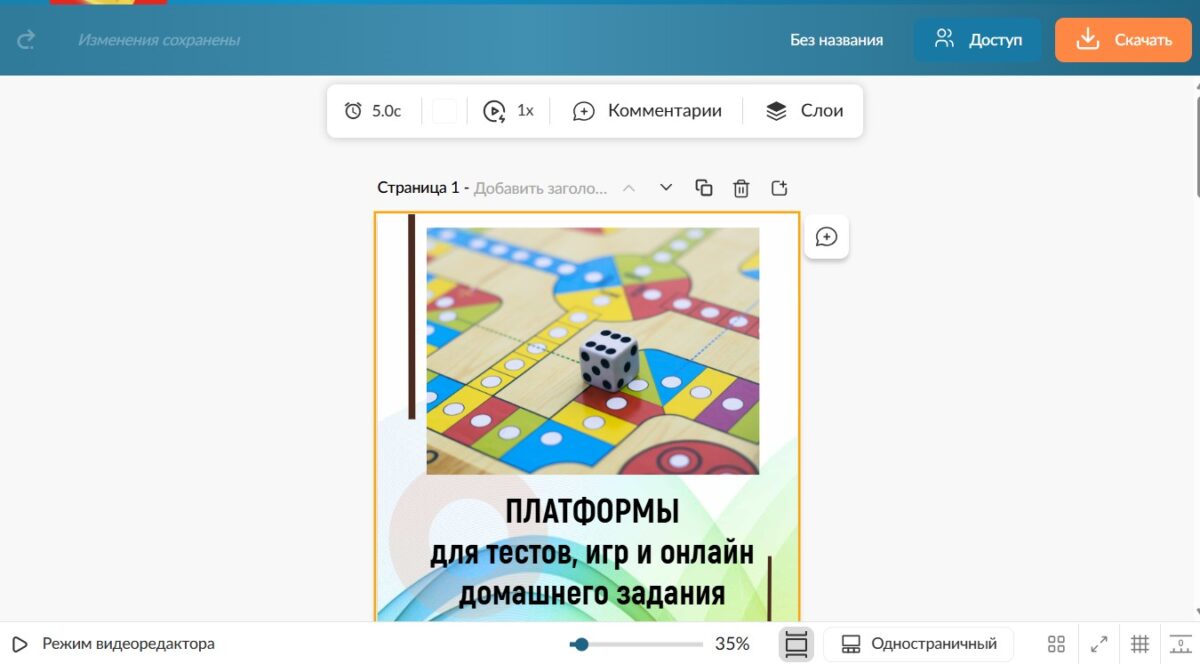Select the Одностраничный view mode

[919, 644]
